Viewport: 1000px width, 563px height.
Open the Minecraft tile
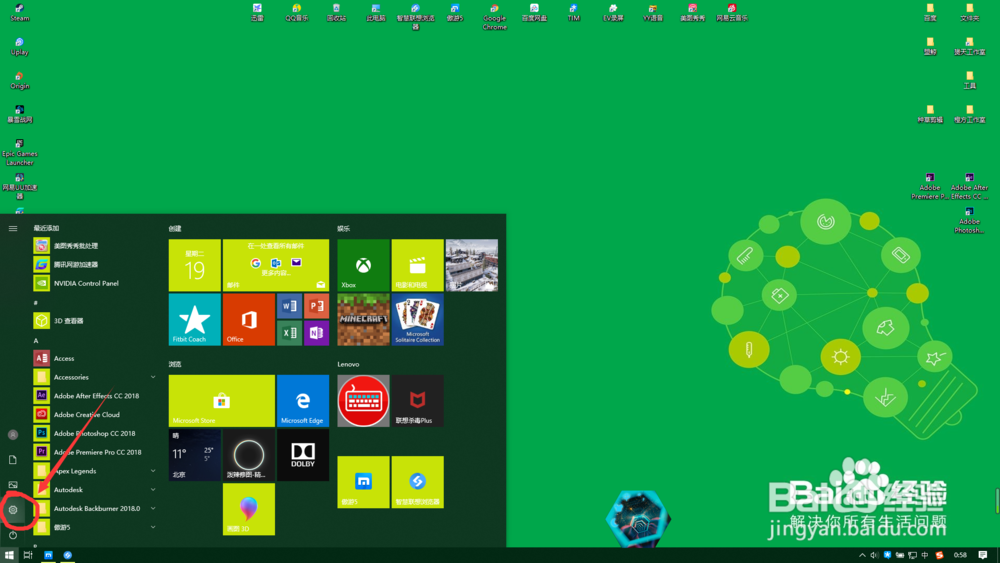[363, 319]
